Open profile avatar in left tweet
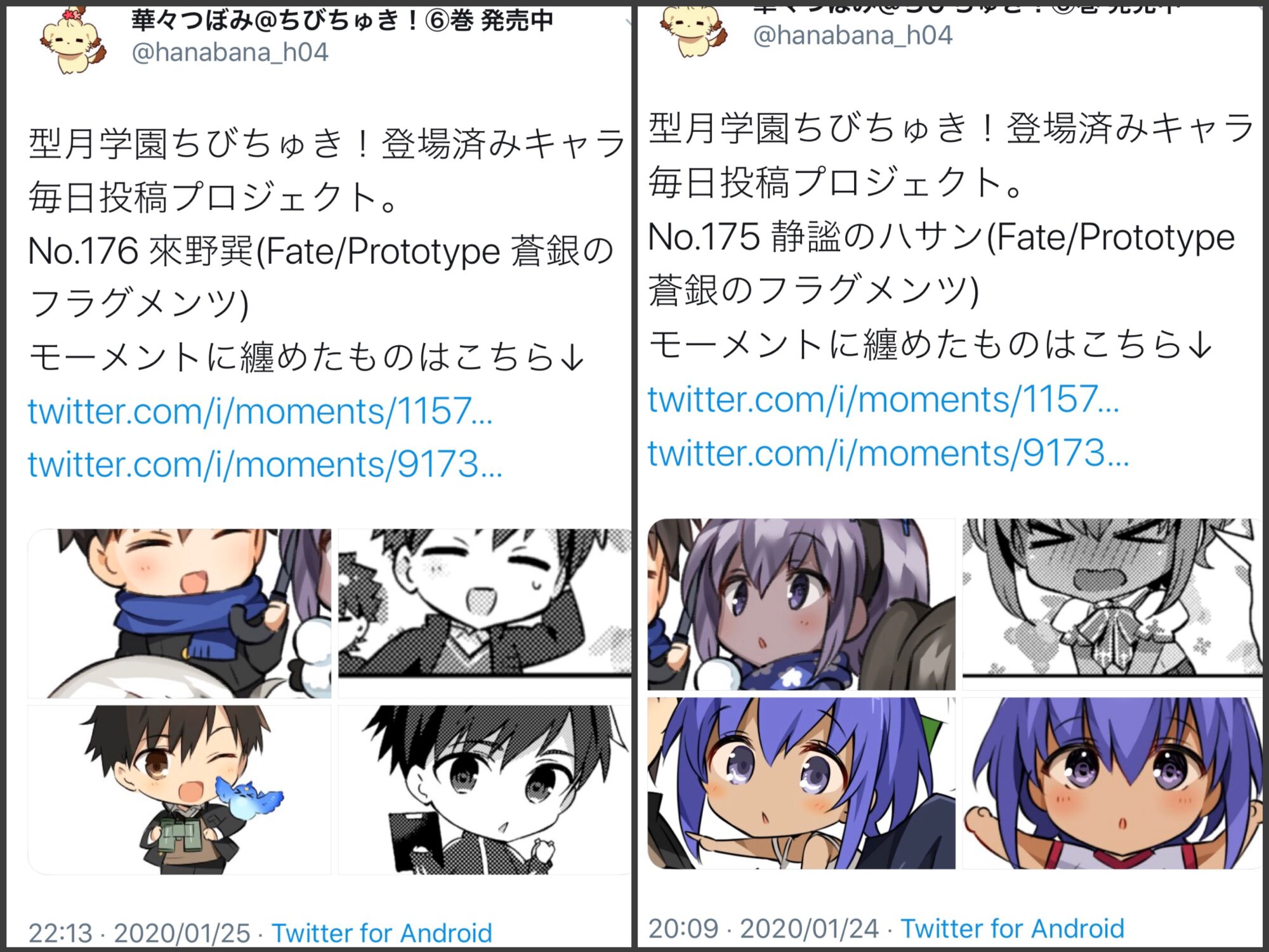 (71, 39)
